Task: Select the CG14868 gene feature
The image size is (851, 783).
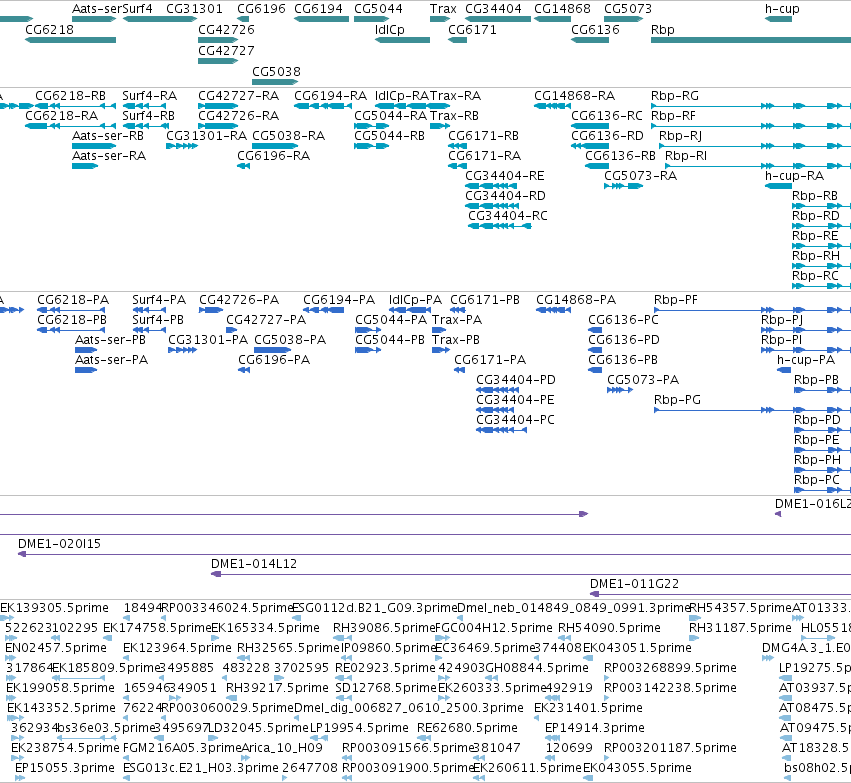Action: click(552, 19)
